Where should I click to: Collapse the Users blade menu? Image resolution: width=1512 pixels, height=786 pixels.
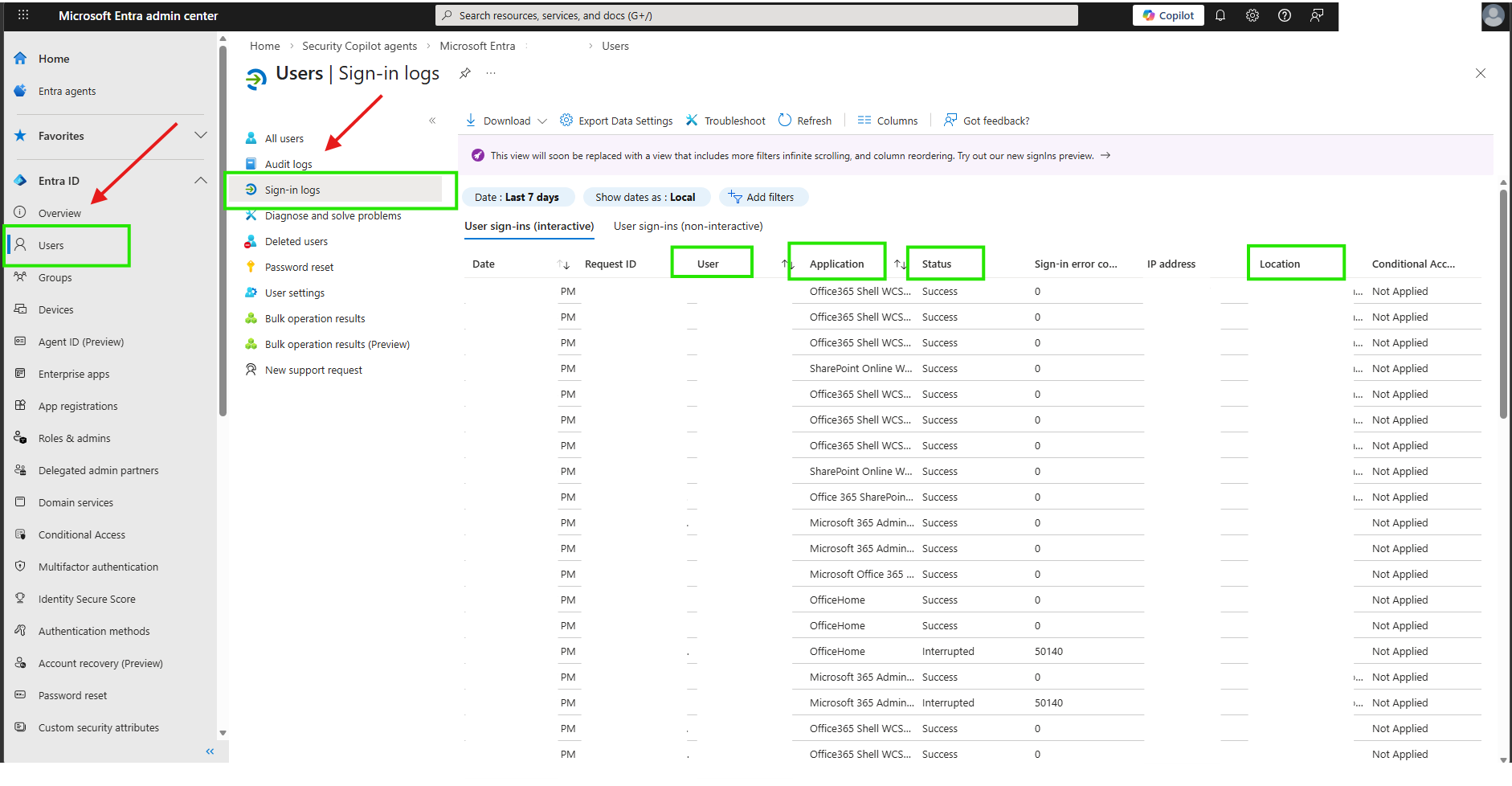pyautogui.click(x=432, y=121)
